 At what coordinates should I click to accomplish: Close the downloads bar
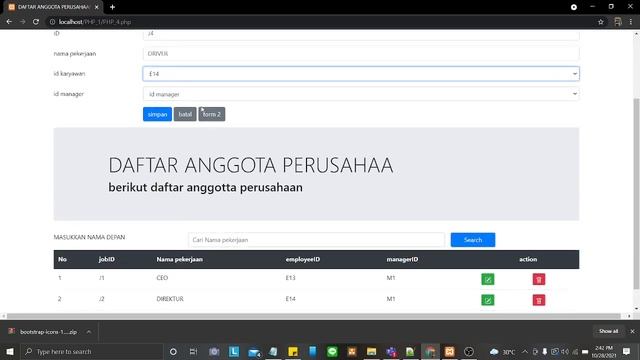point(632,331)
